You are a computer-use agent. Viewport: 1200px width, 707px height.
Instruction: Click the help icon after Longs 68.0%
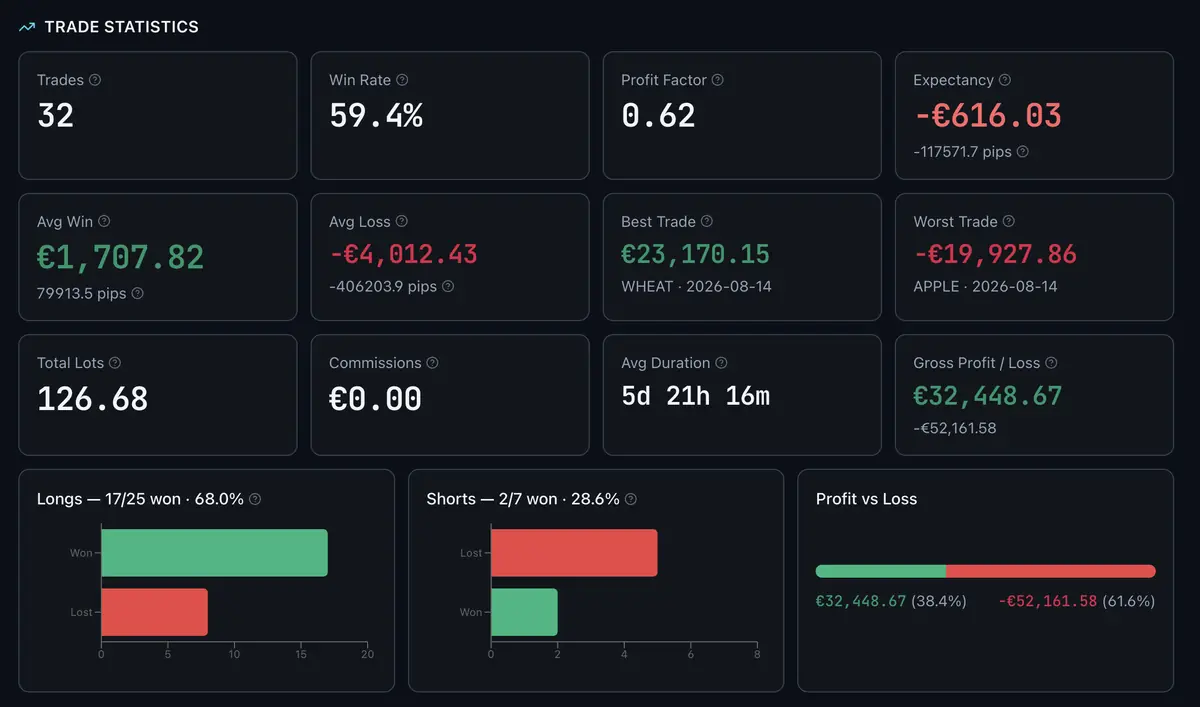tap(254, 499)
